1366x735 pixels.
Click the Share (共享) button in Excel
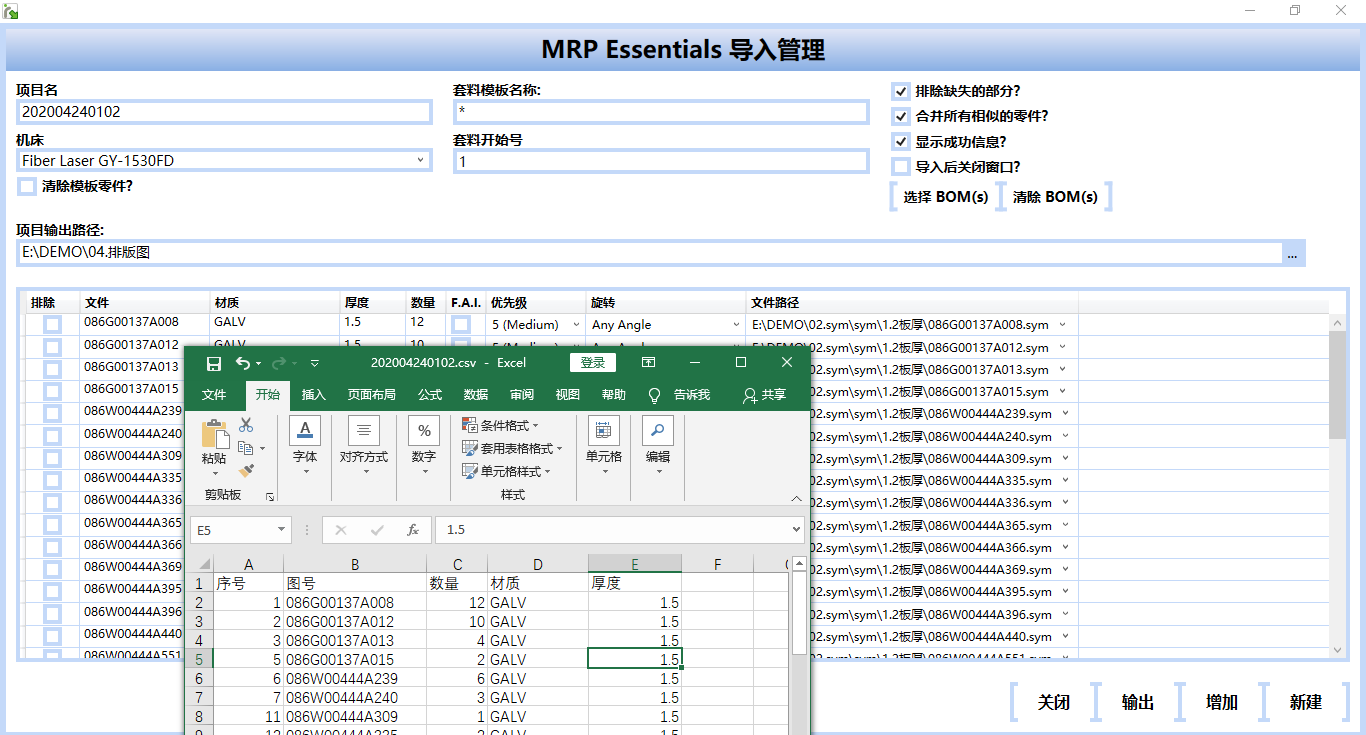(x=764, y=395)
